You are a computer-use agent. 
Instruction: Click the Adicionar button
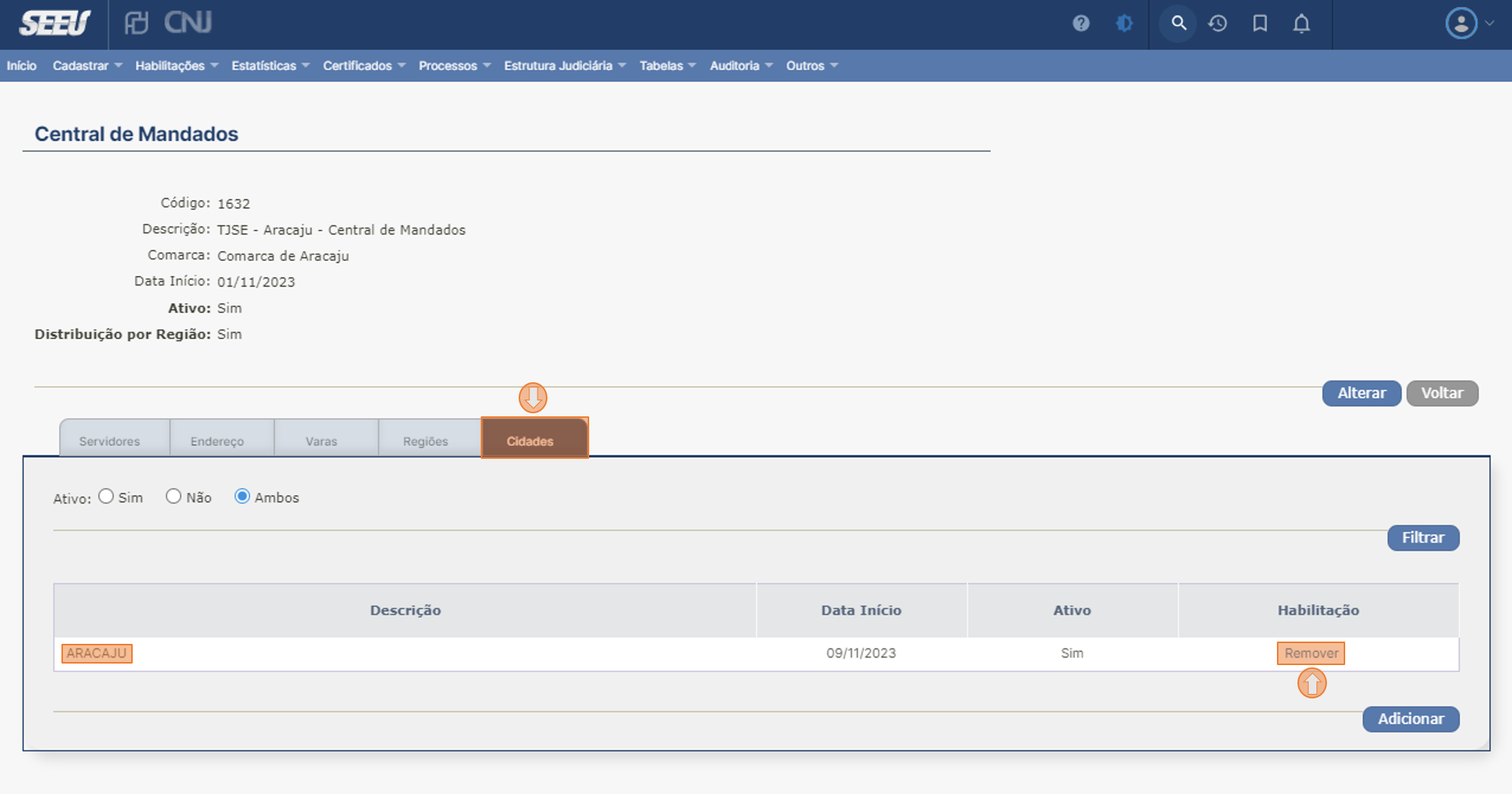click(1410, 719)
